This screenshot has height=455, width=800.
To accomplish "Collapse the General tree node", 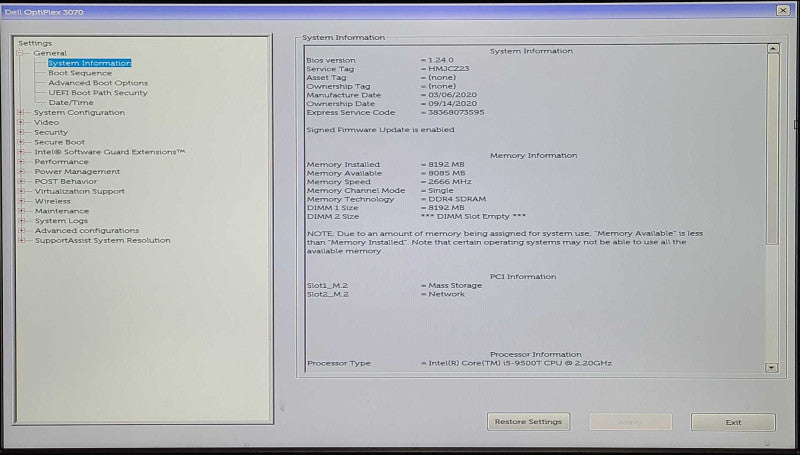I will click(x=20, y=53).
